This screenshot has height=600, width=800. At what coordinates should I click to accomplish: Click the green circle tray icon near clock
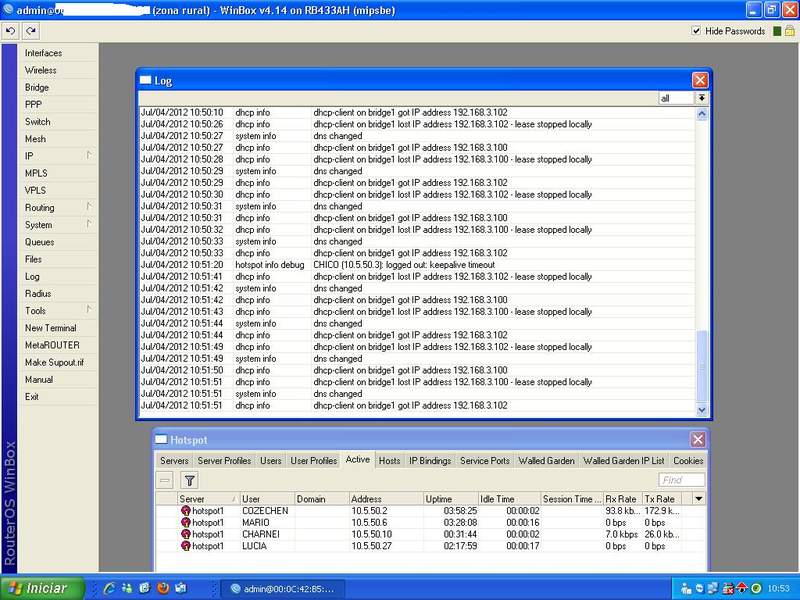[756, 588]
